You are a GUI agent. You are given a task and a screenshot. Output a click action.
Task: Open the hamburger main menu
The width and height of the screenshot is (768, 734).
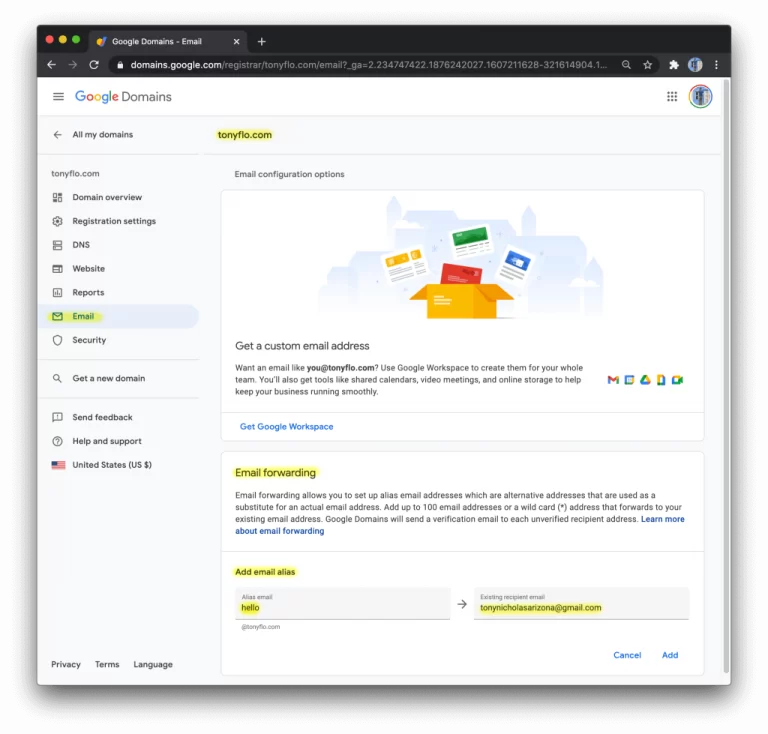[x=58, y=97]
